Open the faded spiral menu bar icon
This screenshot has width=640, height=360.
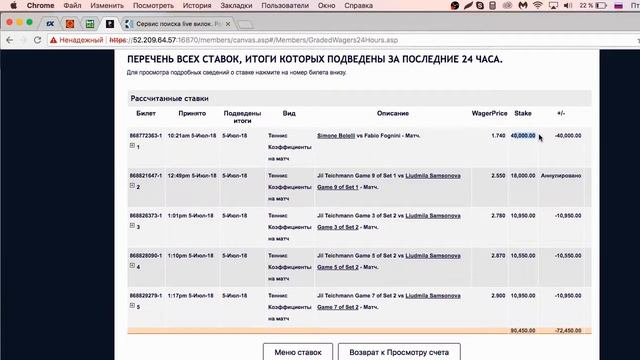507,5
